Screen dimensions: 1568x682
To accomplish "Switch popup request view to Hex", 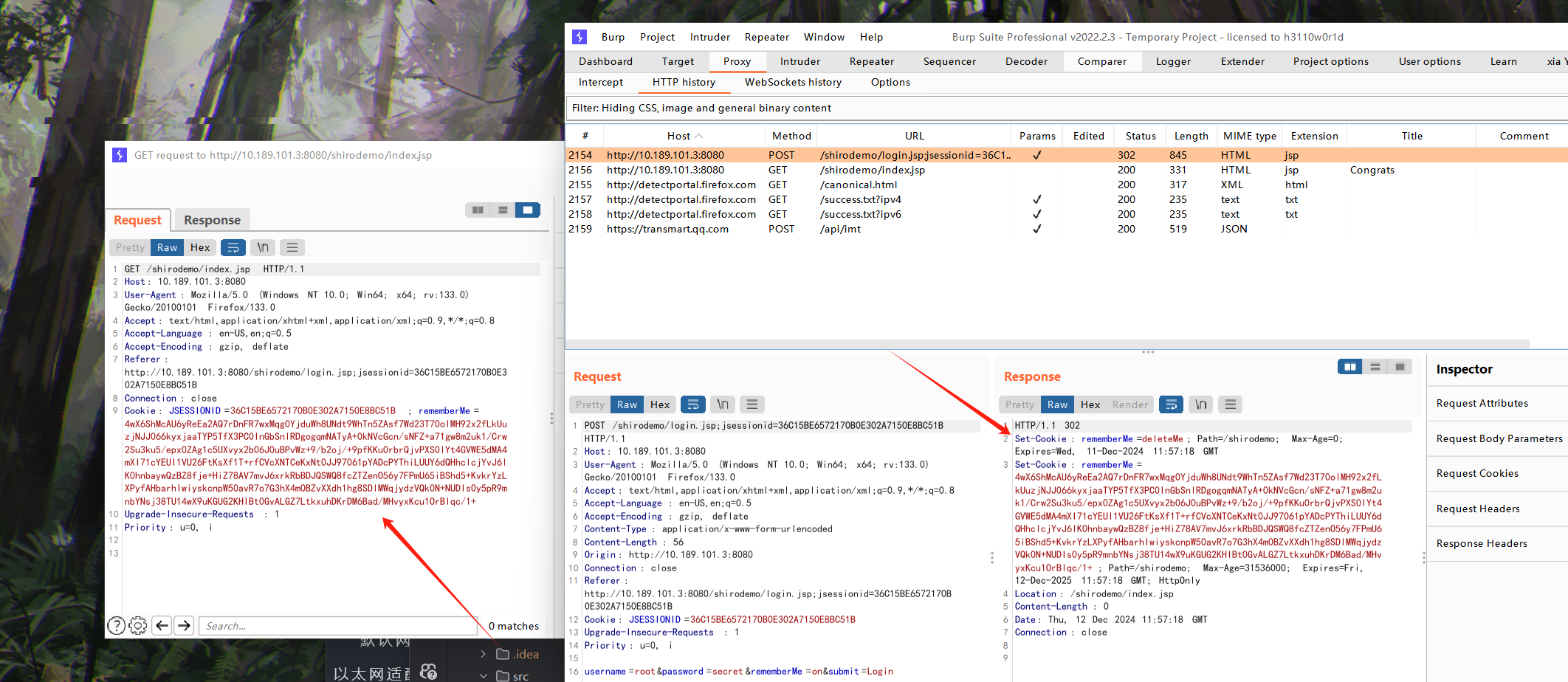I will click(200, 247).
